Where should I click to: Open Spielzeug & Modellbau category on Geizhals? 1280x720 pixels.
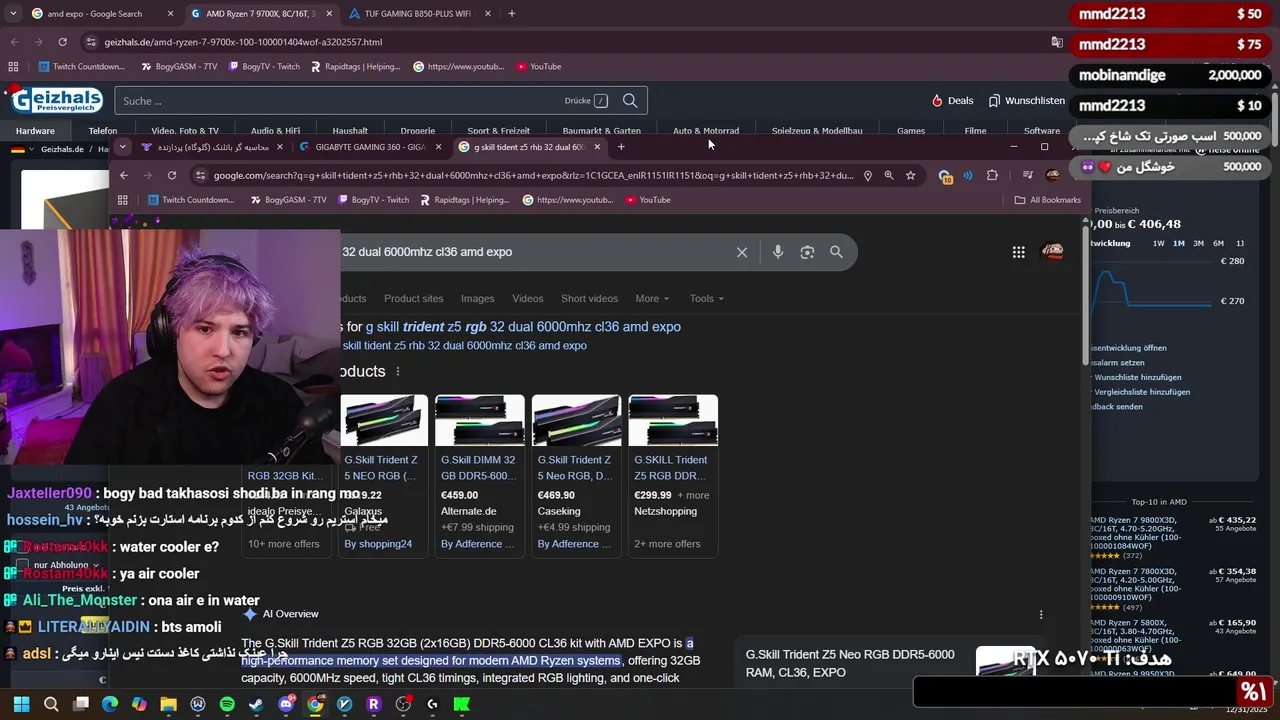coord(816,130)
